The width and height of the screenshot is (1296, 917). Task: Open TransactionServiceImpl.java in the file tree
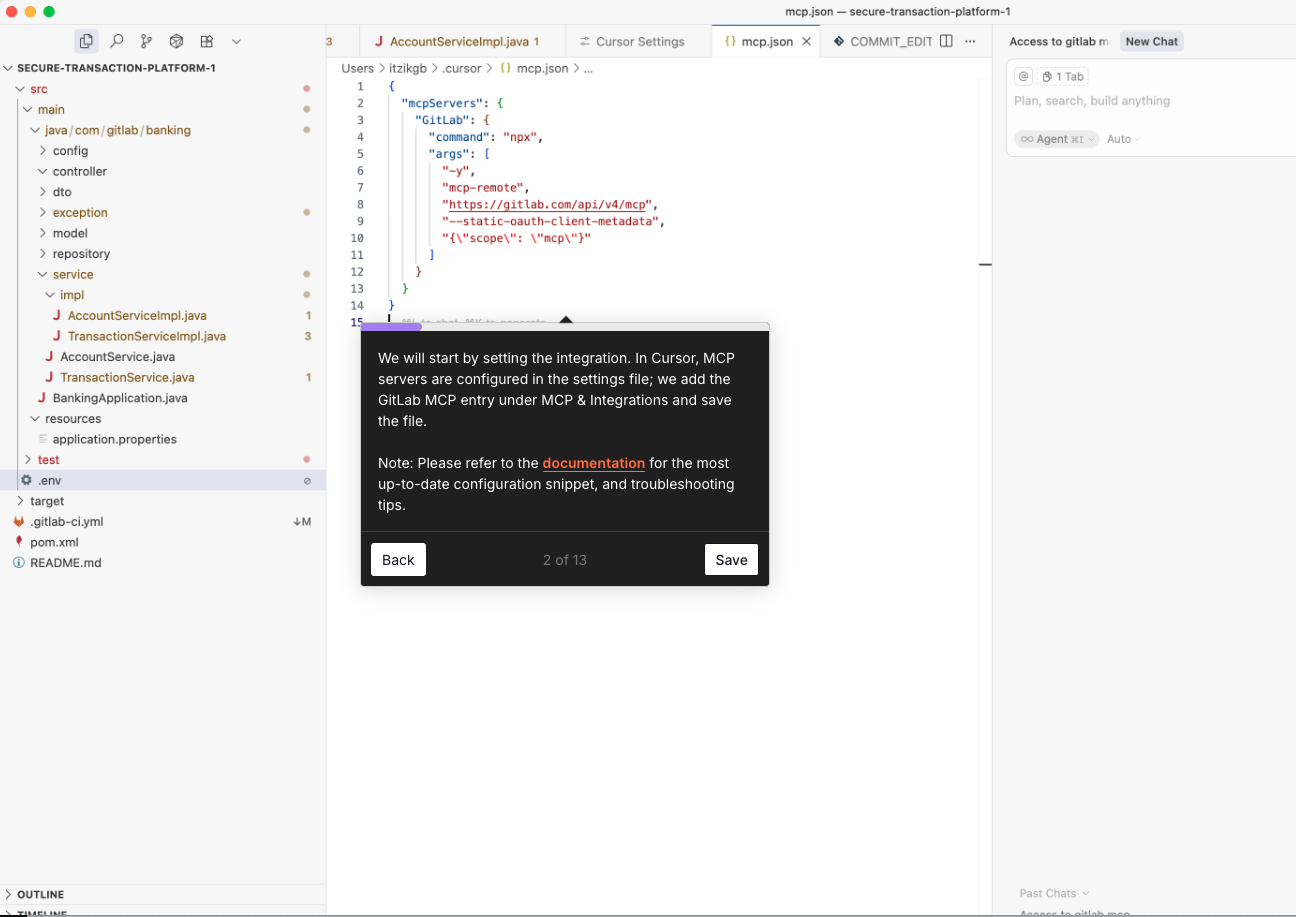(x=147, y=336)
